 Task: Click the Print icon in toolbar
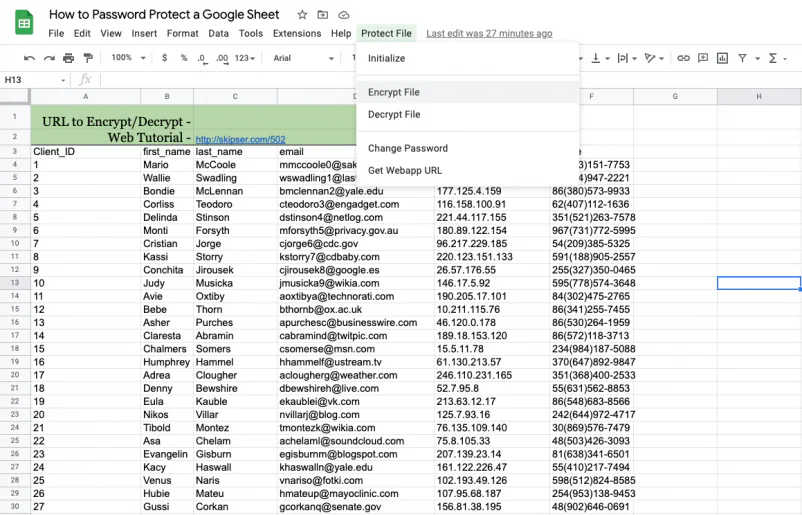pos(69,58)
